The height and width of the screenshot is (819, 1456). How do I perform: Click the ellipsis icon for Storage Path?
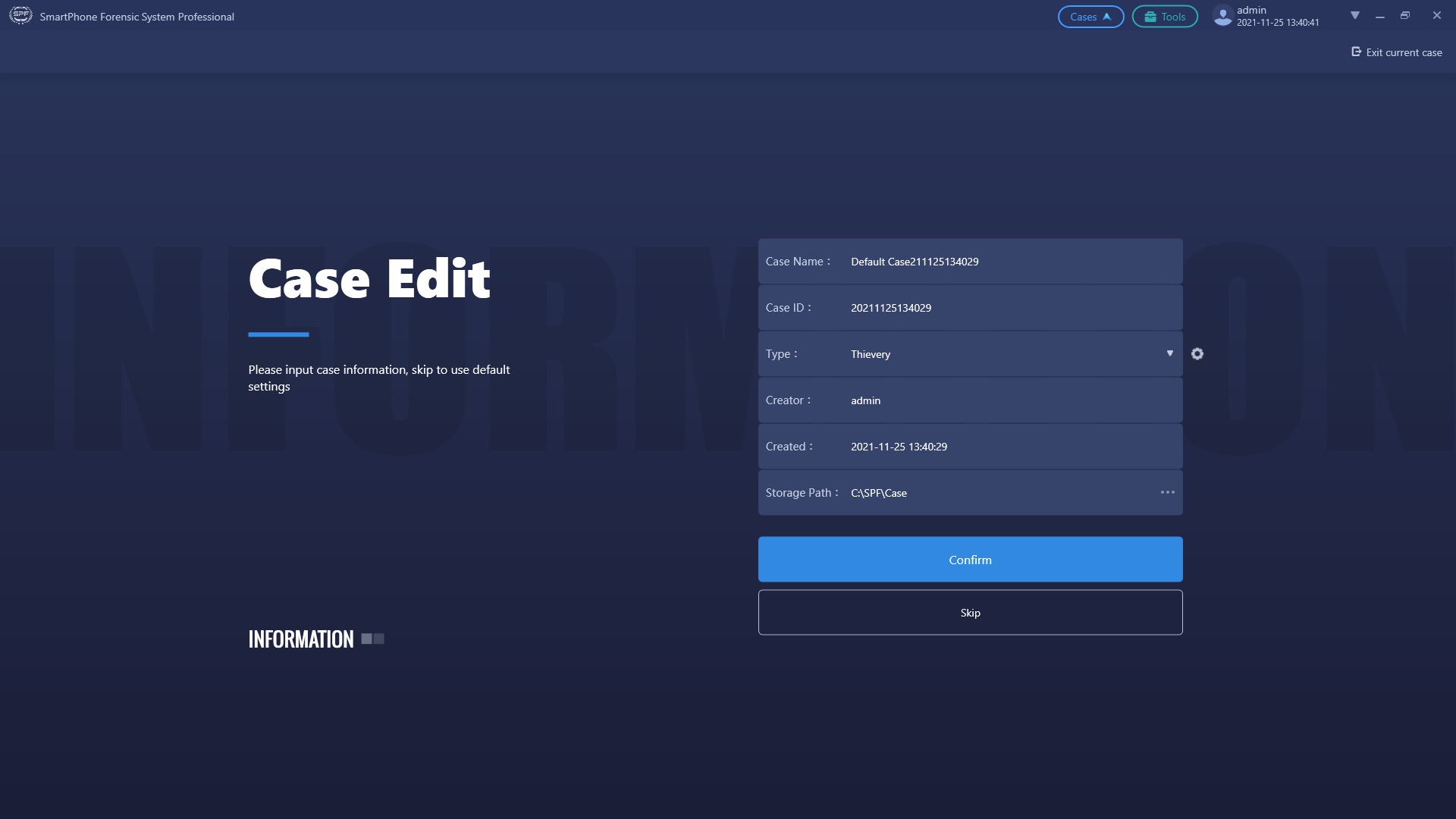1167,492
